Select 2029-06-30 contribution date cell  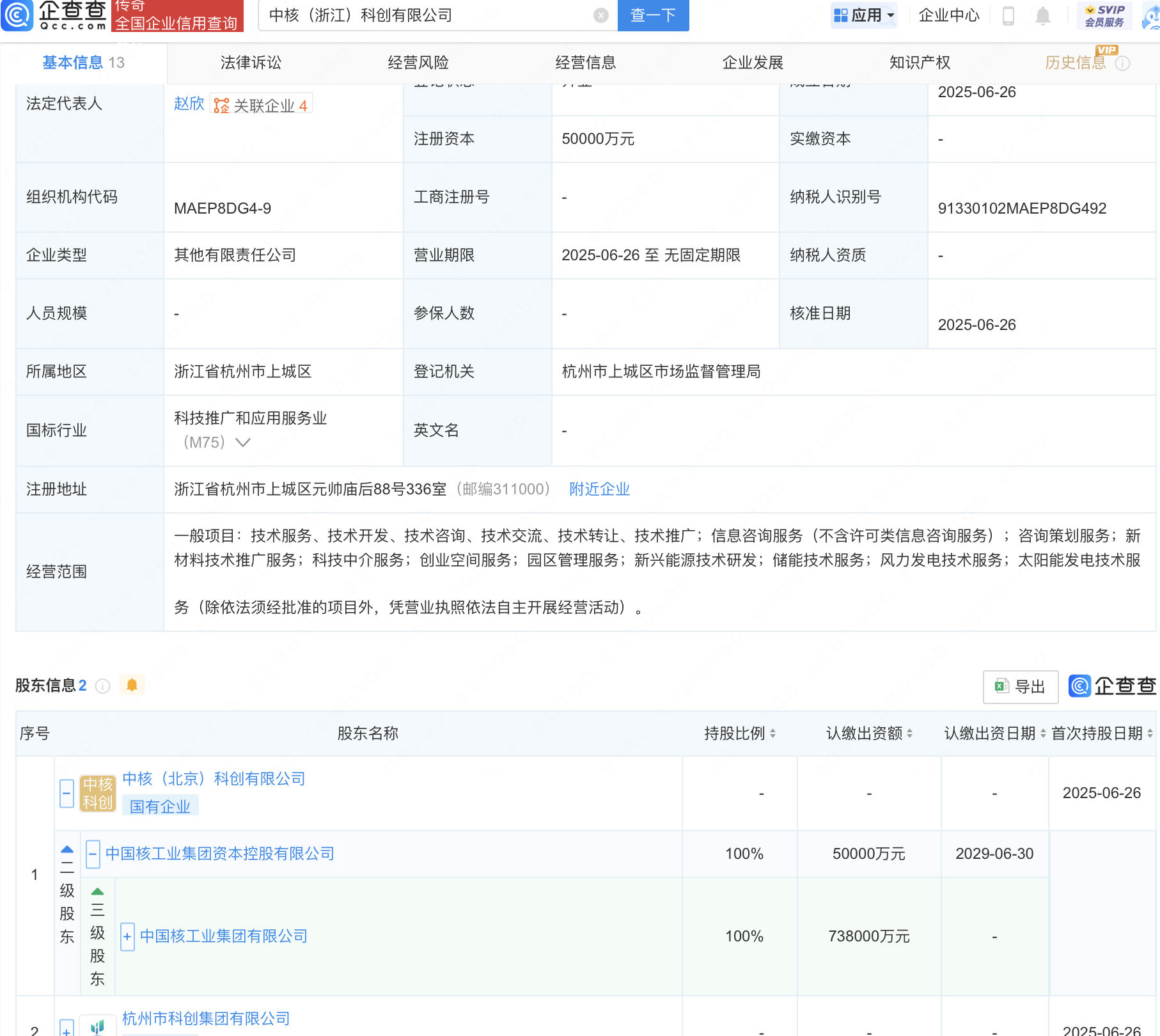point(994,854)
